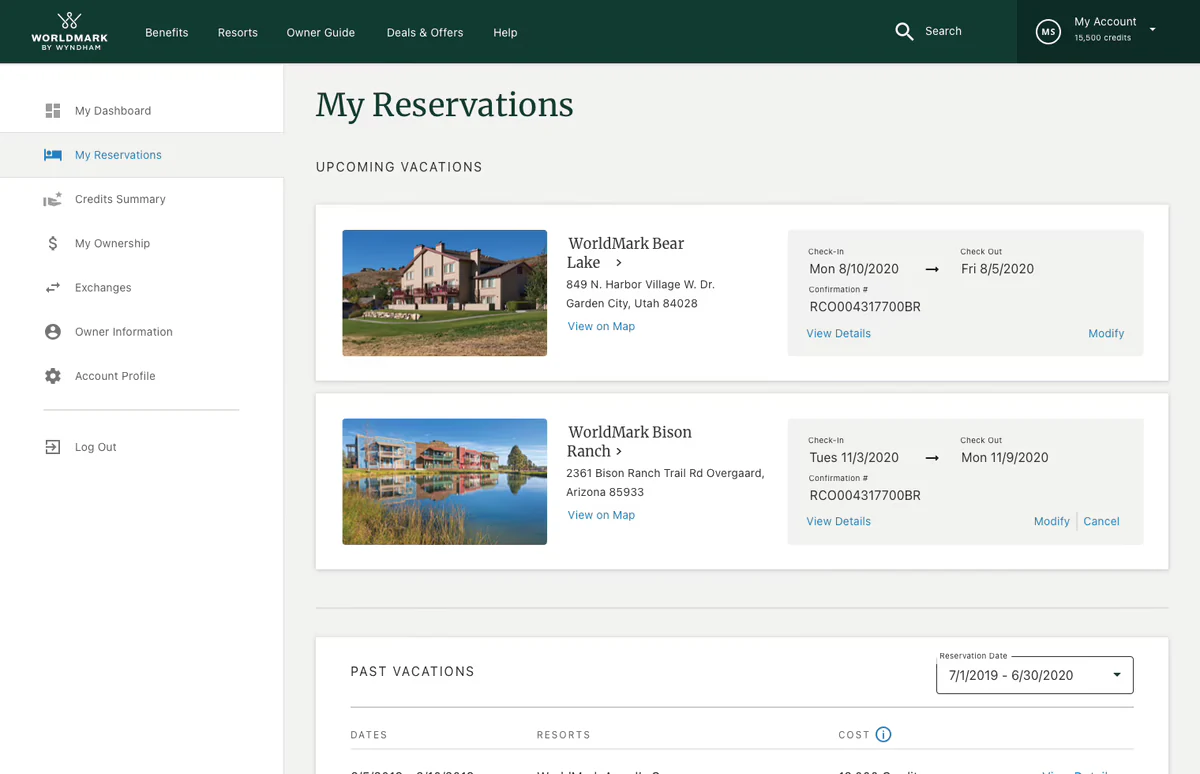The height and width of the screenshot is (774, 1200).
Task: Click the Cost info icon
Action: (883, 734)
